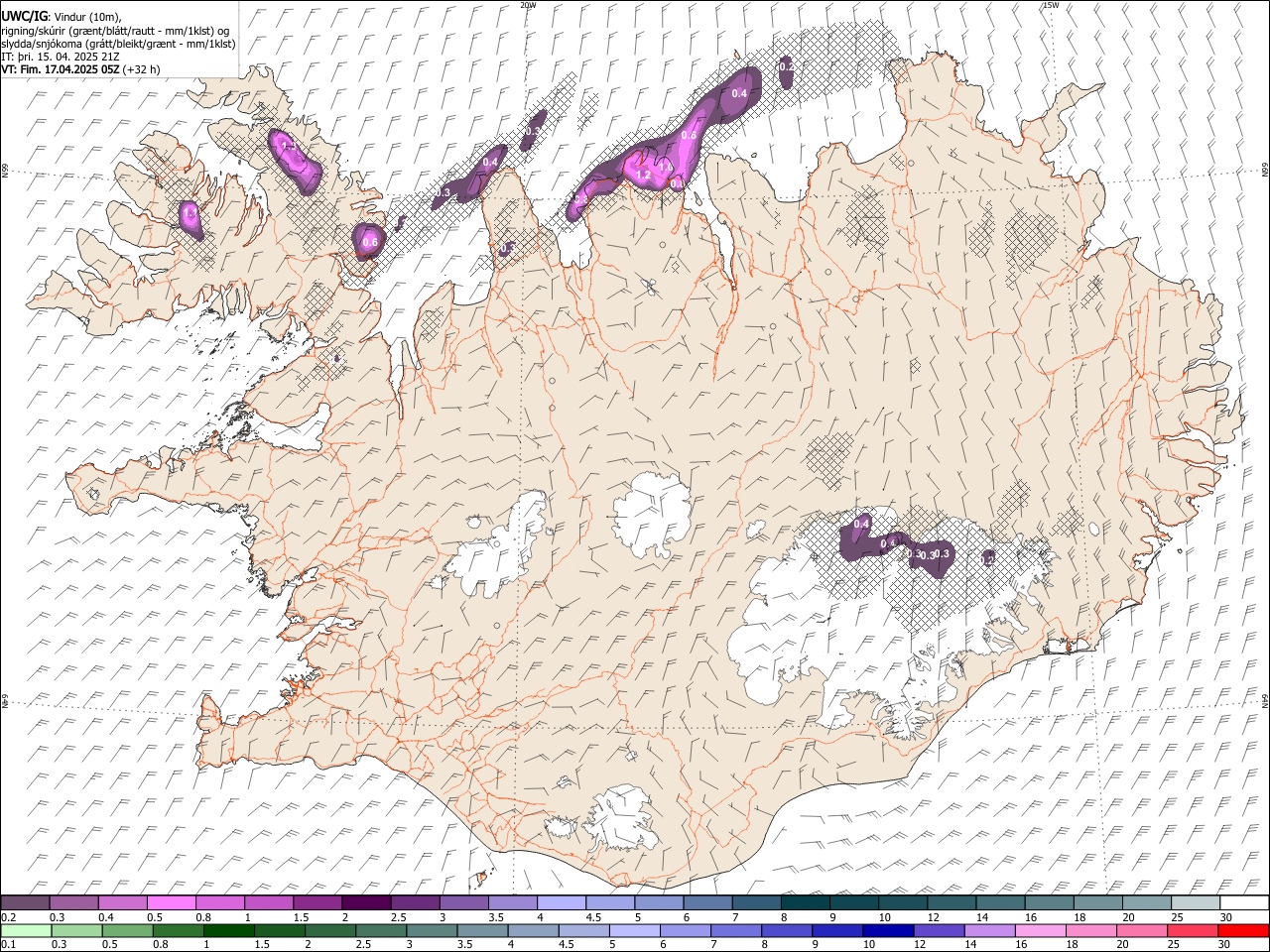The height and width of the screenshot is (952, 1270).
Task: Click the '1.2' precipitation value on north coast
Action: (643, 175)
